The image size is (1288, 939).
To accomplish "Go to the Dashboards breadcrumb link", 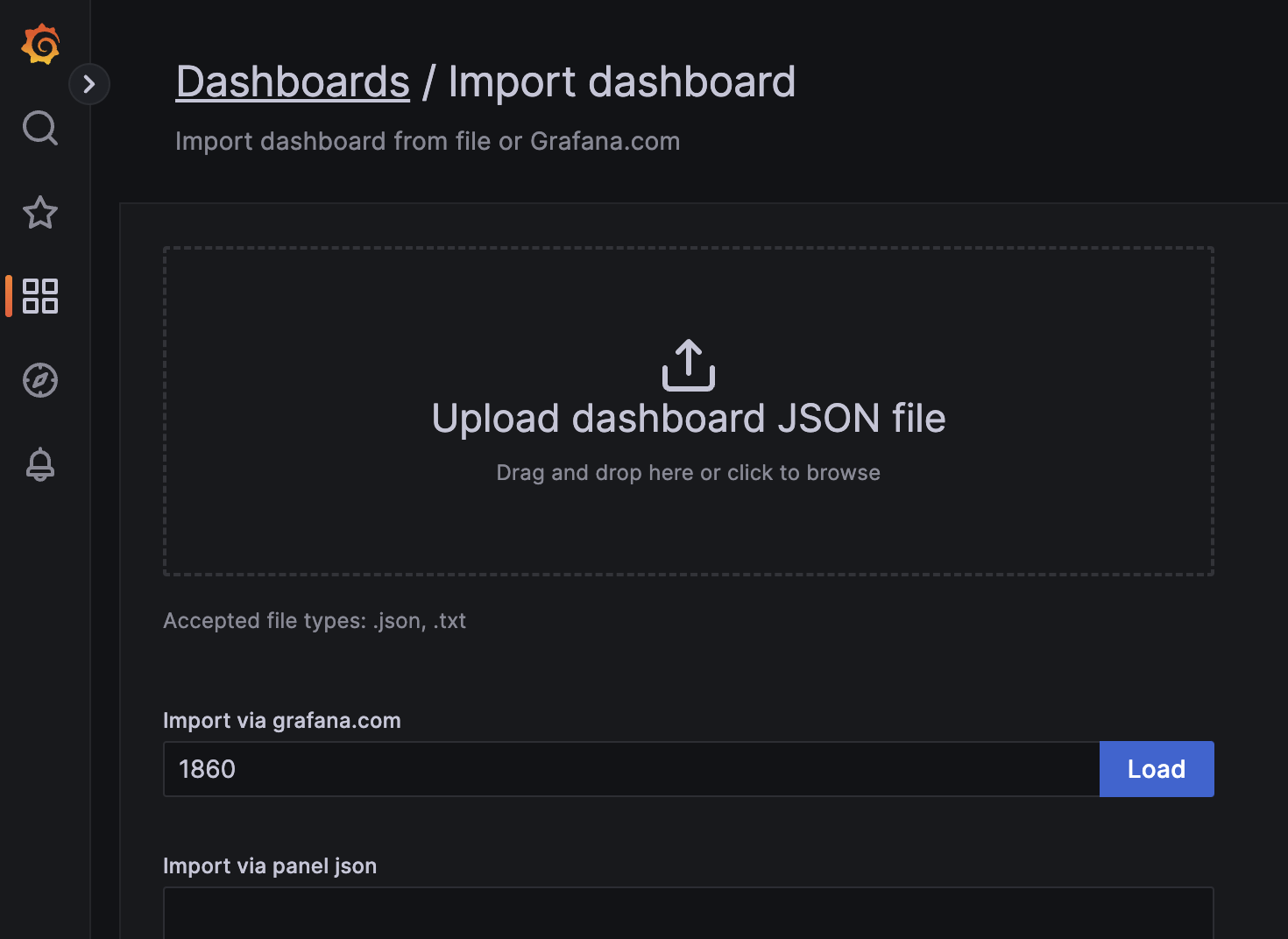I will pos(293,82).
